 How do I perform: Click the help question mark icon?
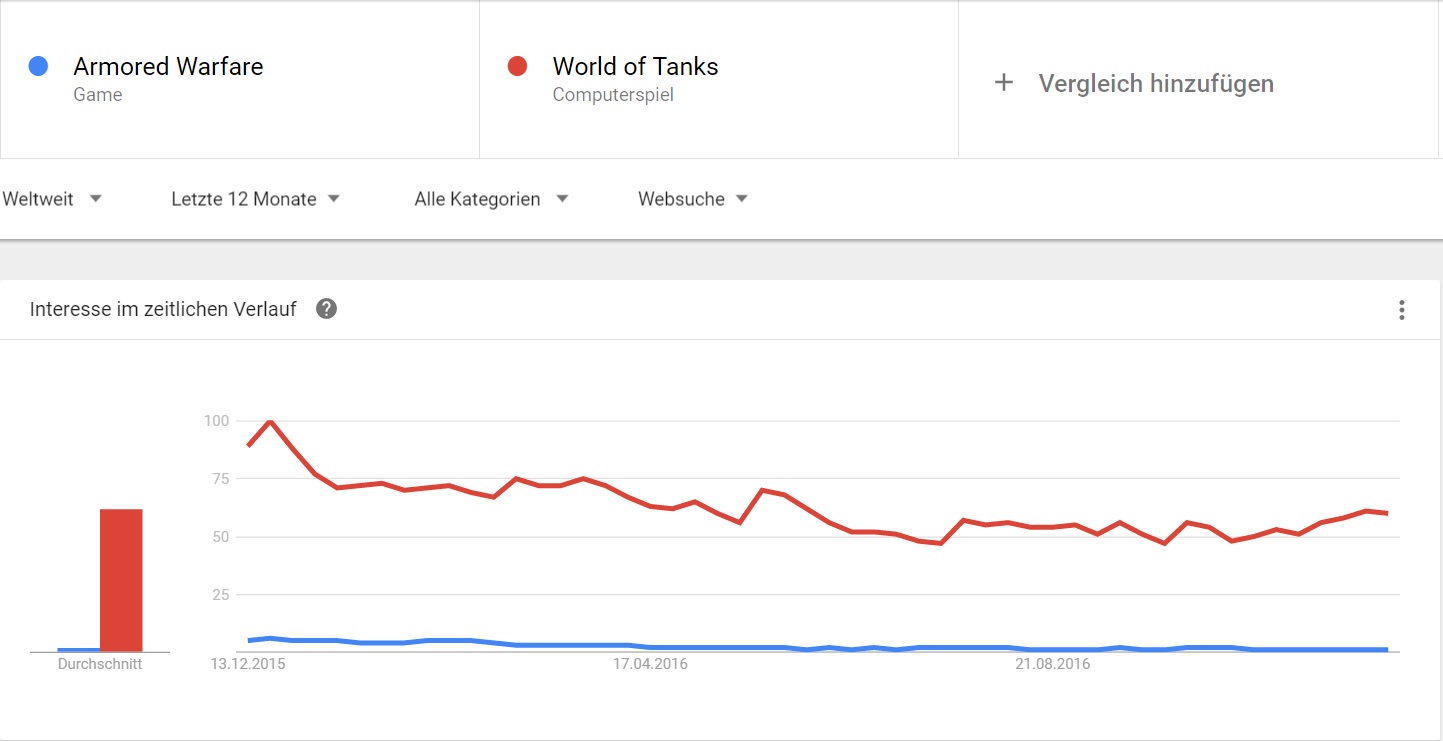pos(326,309)
